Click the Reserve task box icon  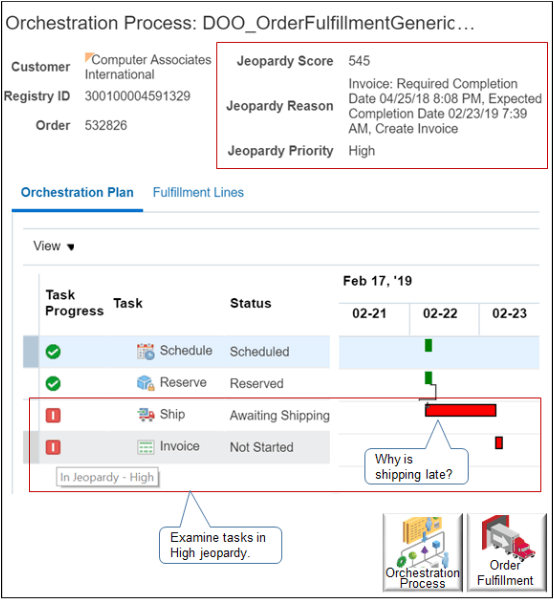click(x=145, y=383)
